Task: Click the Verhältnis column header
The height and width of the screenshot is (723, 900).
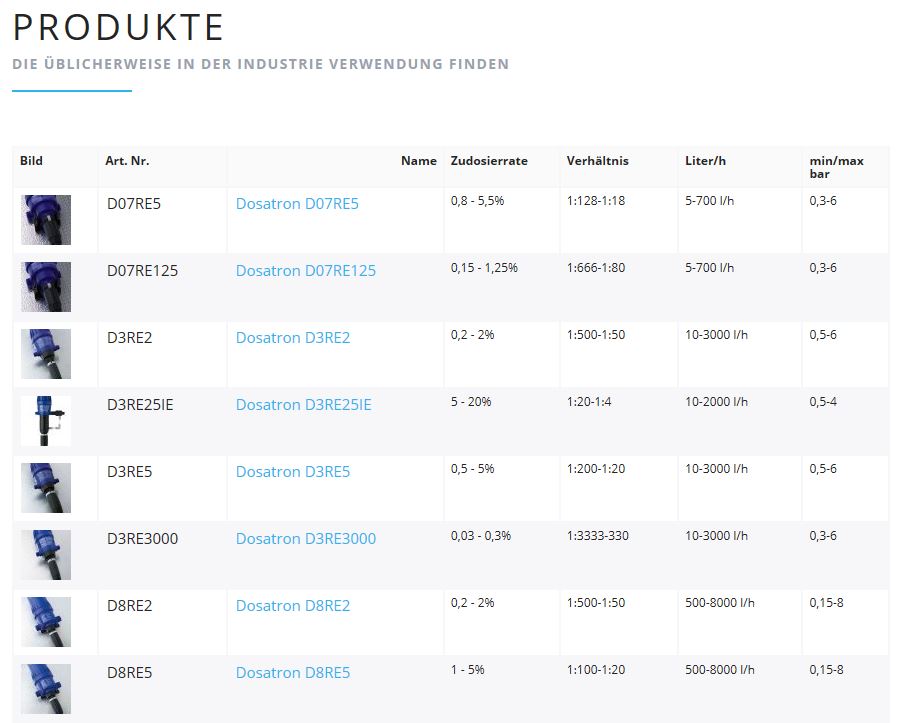Action: click(597, 161)
